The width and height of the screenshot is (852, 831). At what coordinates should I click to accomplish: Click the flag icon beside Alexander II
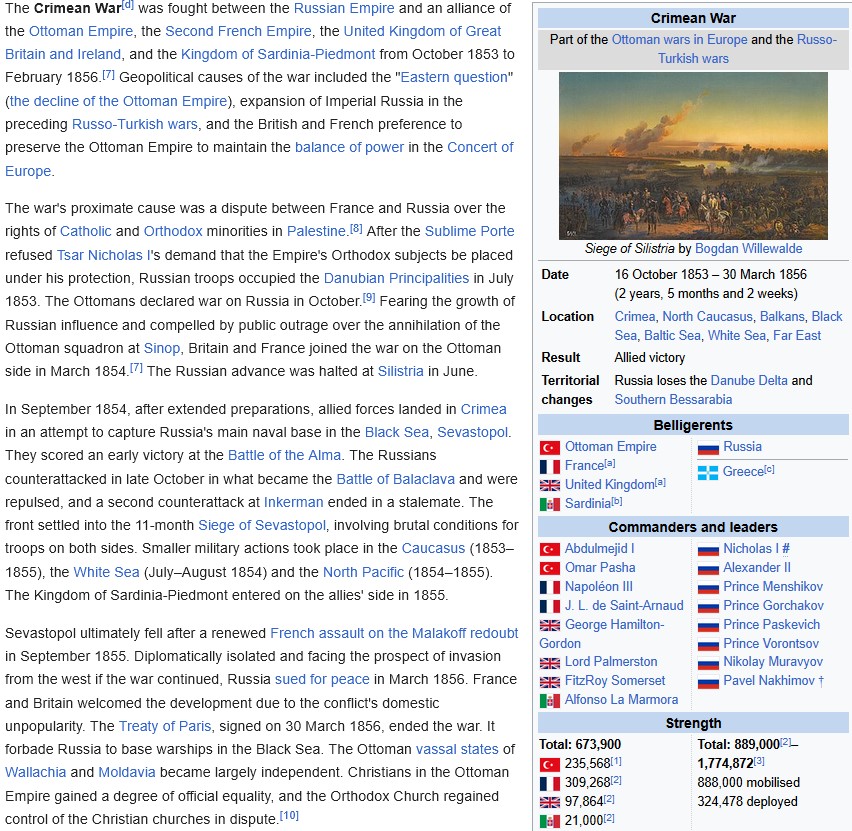tap(708, 568)
